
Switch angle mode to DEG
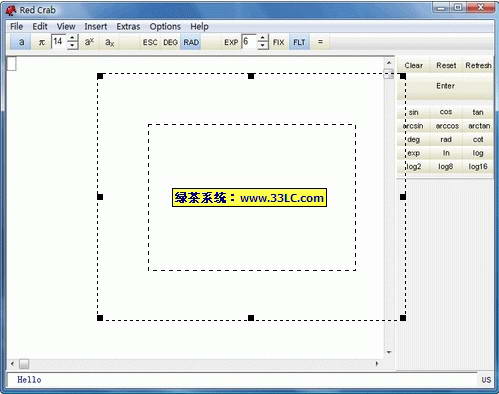tap(170, 42)
